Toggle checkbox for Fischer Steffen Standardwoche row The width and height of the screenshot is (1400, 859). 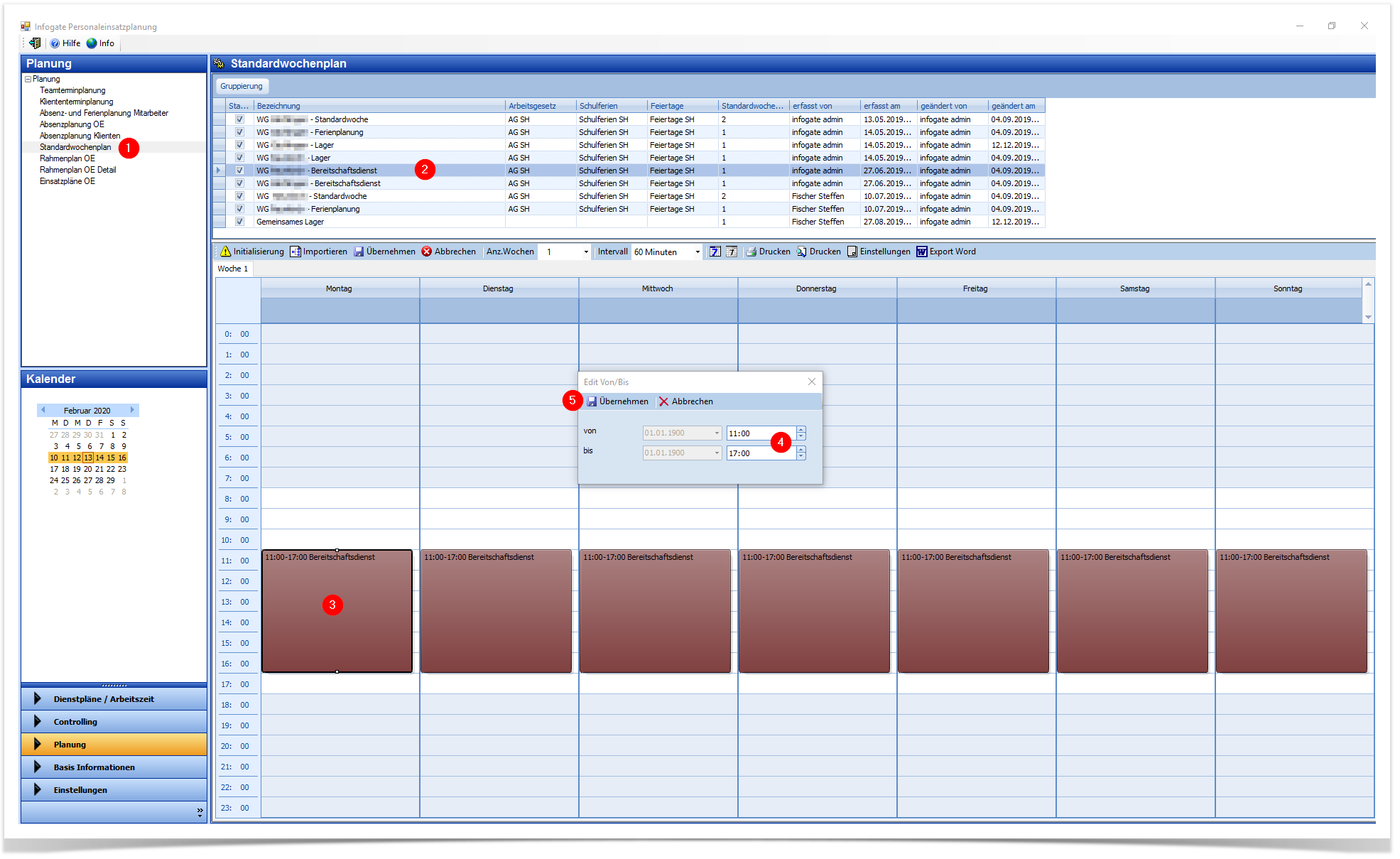pyautogui.click(x=240, y=196)
